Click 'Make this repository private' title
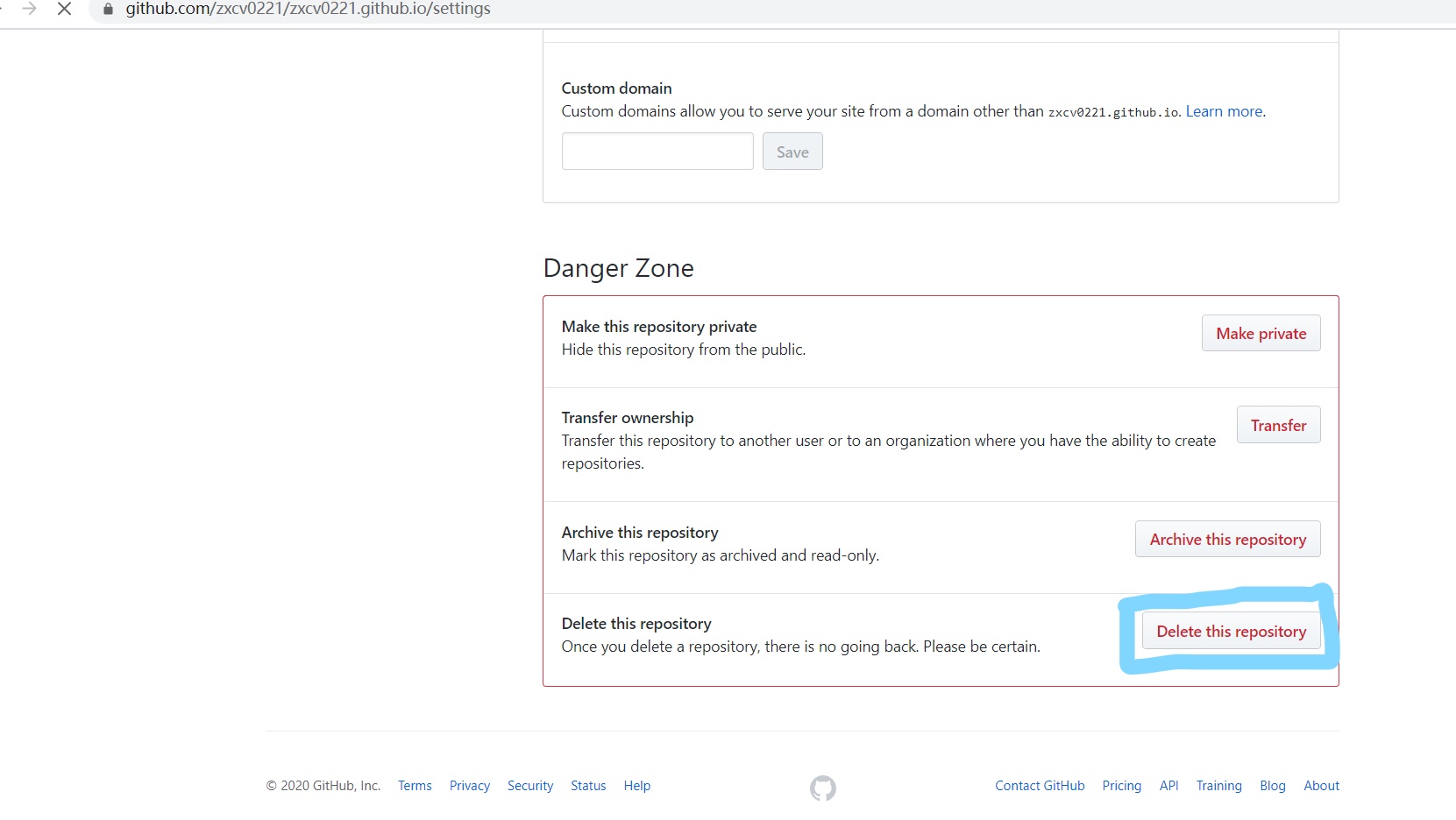The width and height of the screenshot is (1456, 820). 659,327
